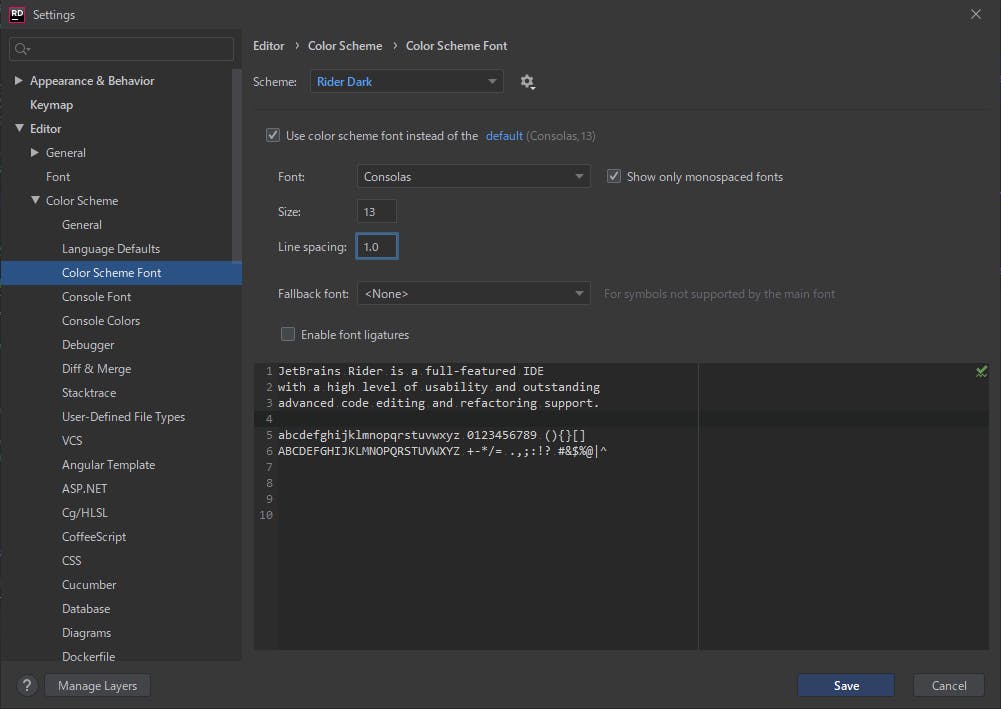1001x709 pixels.
Task: Open VCS color settings
Action: click(x=72, y=440)
